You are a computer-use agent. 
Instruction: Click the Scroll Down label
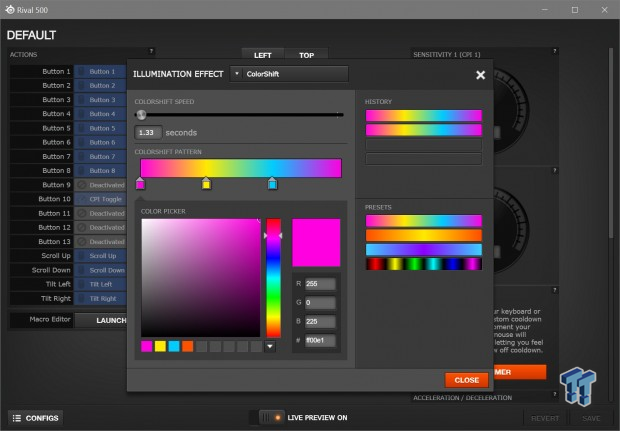click(x=51, y=270)
